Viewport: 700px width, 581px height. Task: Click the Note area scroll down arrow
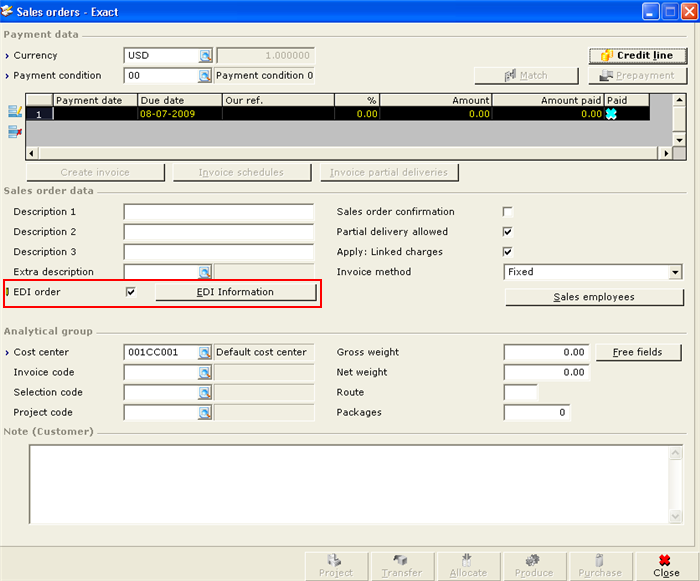[x=675, y=517]
